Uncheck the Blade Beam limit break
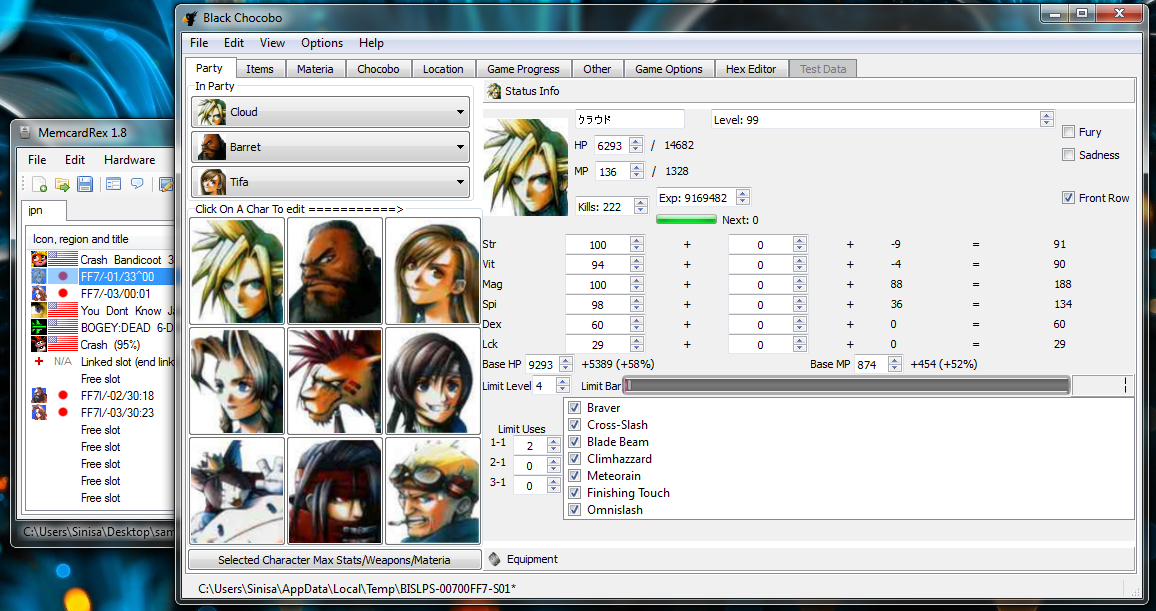The height and width of the screenshot is (611, 1156). coord(575,441)
